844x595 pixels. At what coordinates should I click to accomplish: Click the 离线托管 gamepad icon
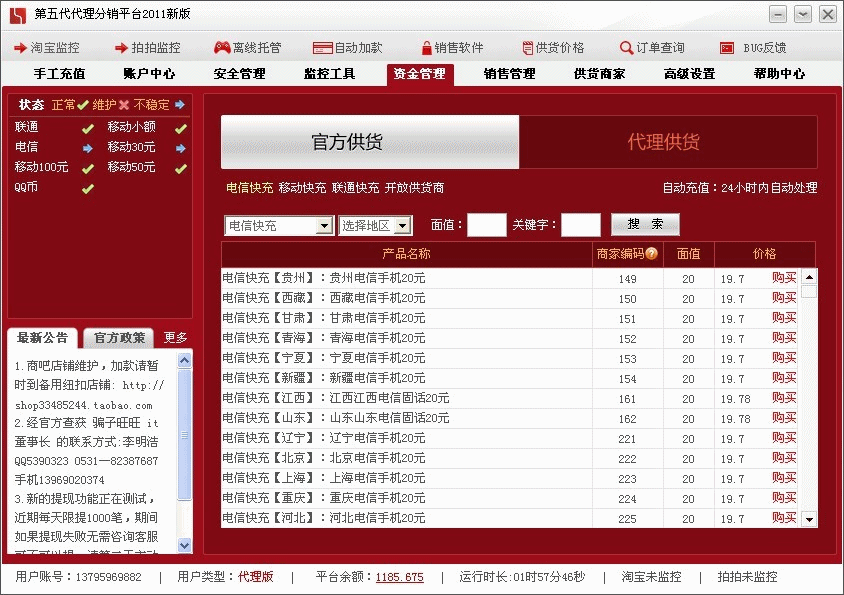[222, 48]
